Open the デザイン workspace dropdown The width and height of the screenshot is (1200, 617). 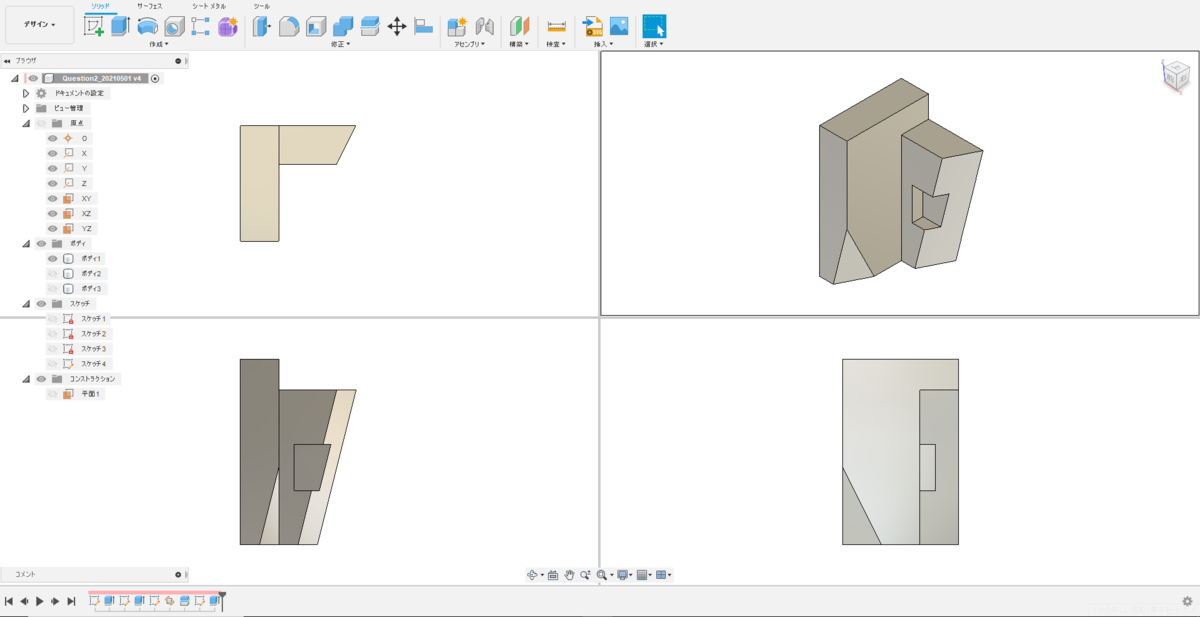click(x=40, y=25)
